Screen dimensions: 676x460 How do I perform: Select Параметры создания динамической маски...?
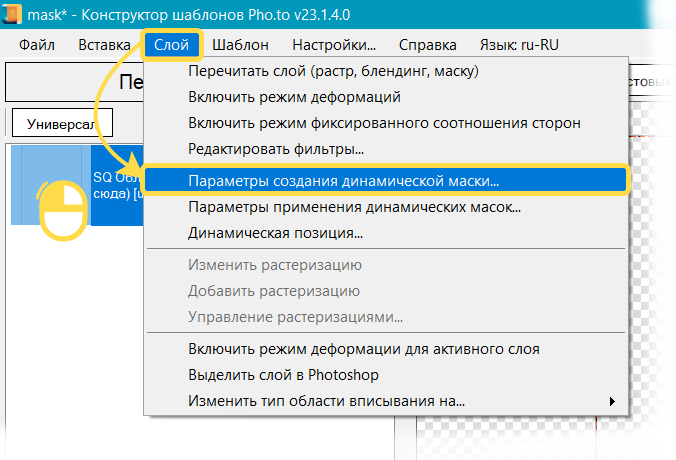click(344, 181)
